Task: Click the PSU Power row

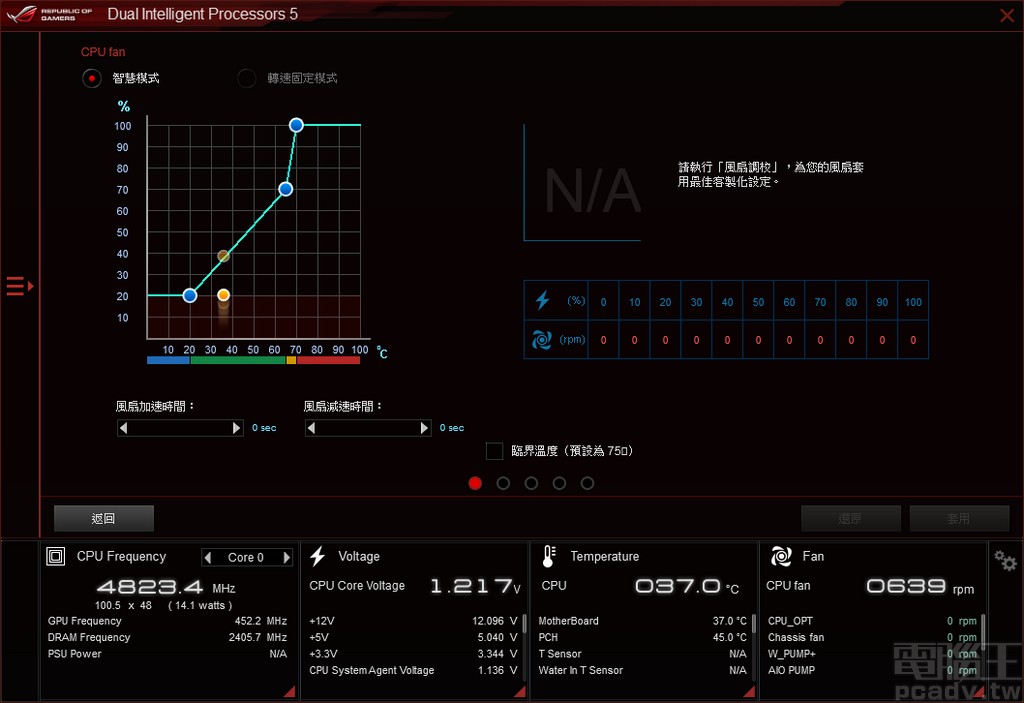Action: [167, 653]
